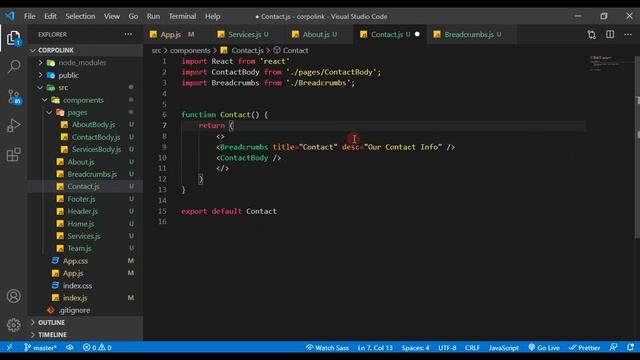The height and width of the screenshot is (360, 640).
Task: Click the master branch status item
Action: tap(40, 348)
